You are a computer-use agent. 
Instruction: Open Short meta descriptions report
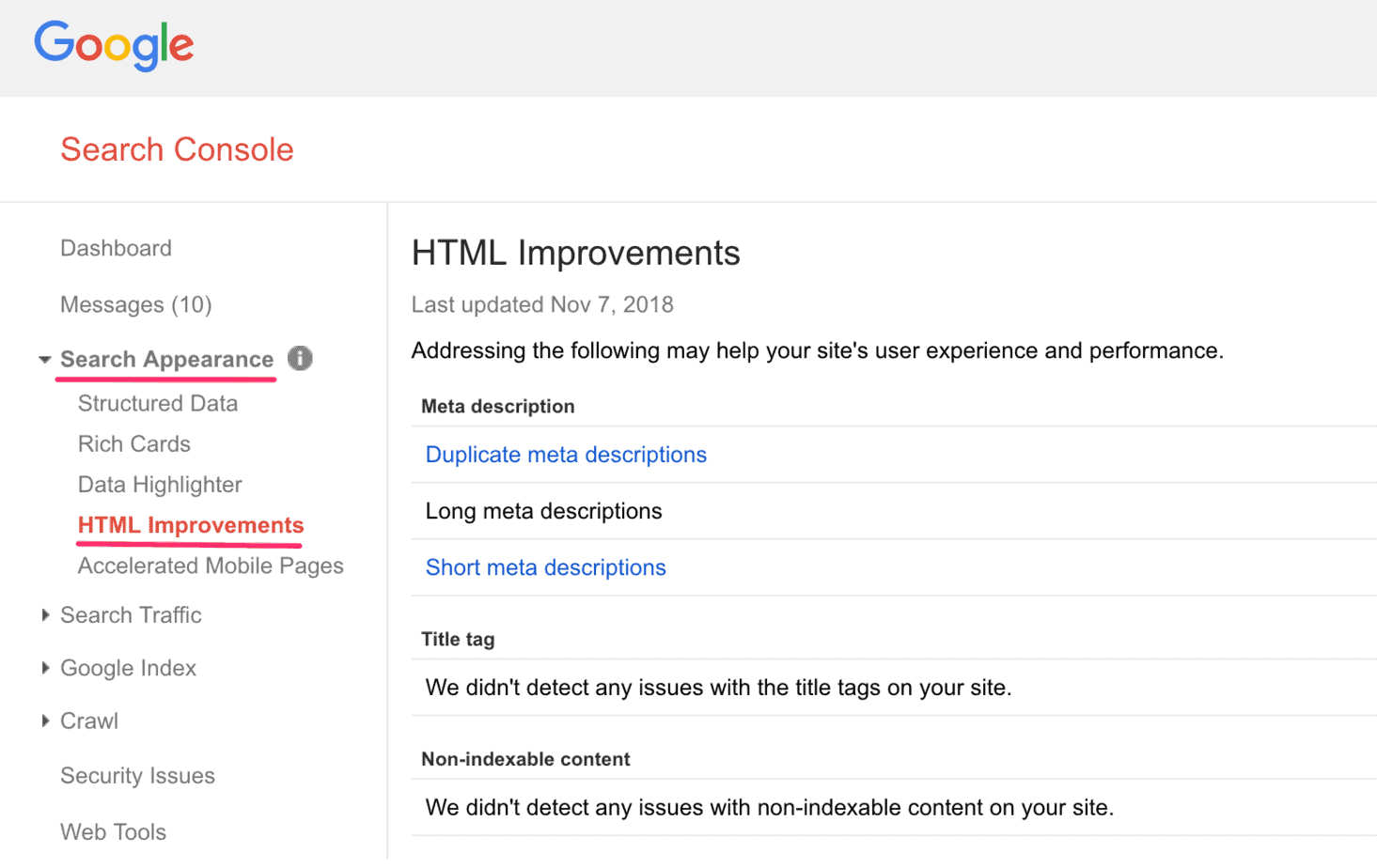[545, 567]
